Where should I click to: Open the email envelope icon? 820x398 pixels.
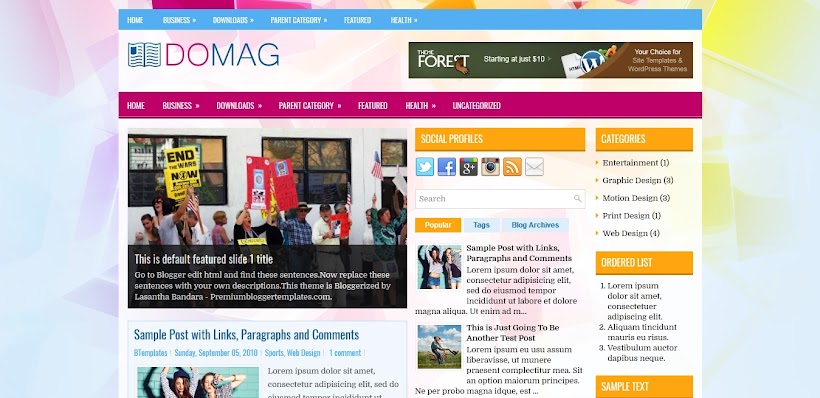[534, 167]
